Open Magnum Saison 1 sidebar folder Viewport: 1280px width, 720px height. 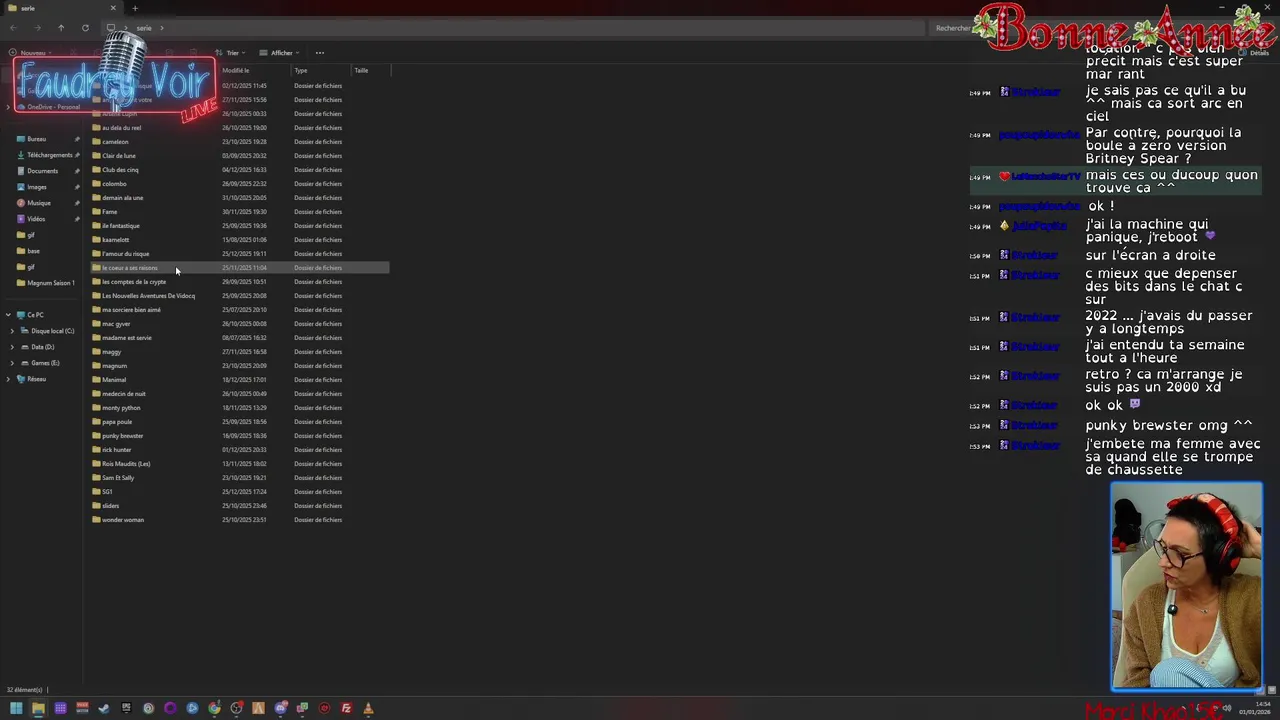[50, 283]
